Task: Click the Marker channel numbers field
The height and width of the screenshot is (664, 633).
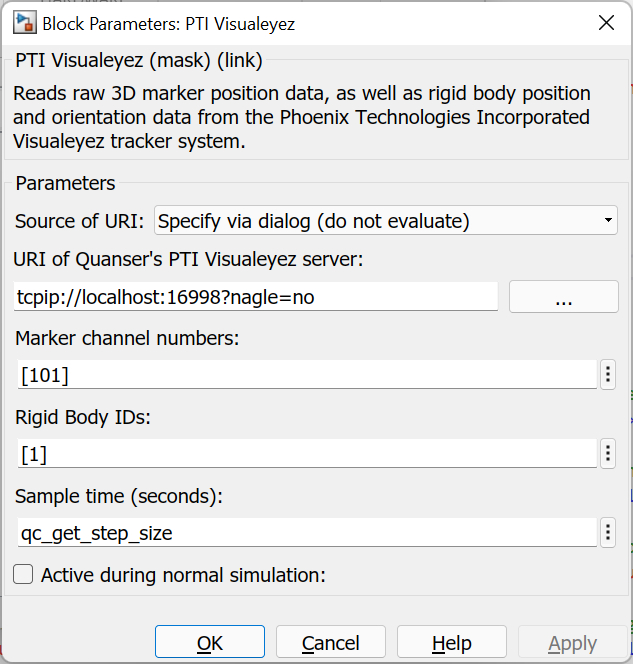Action: click(307, 375)
